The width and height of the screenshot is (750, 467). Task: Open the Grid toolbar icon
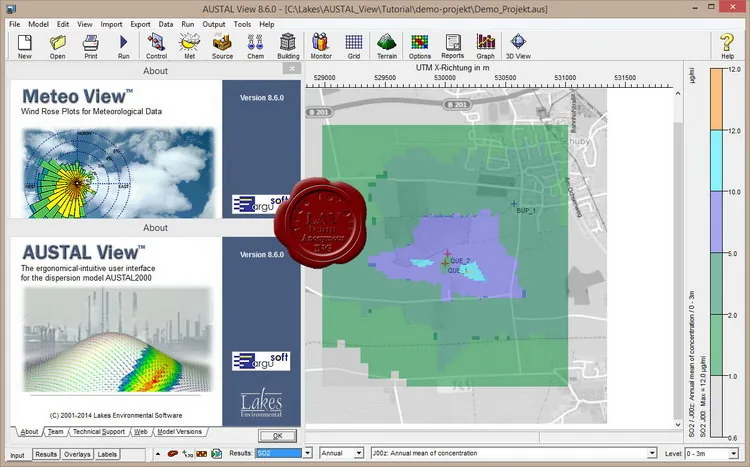point(354,46)
